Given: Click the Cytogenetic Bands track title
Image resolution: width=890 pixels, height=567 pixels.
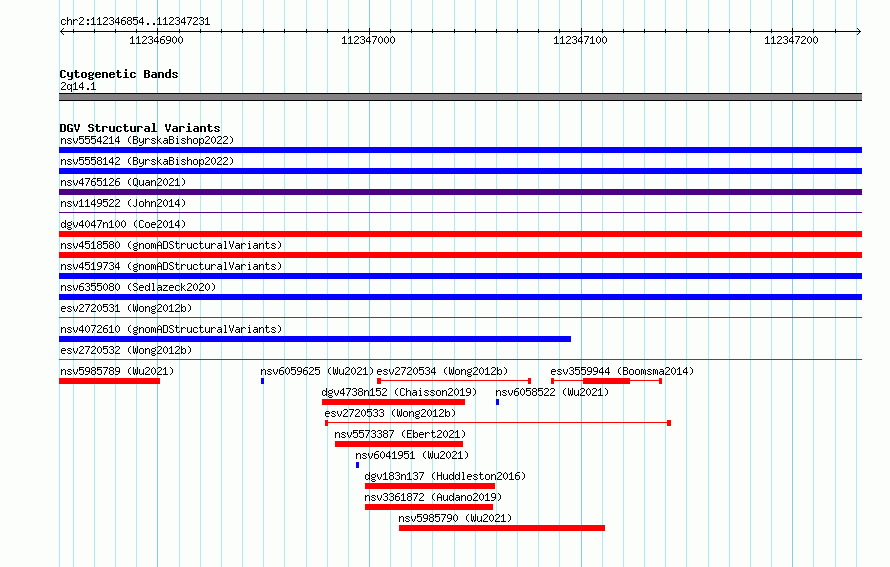Looking at the screenshot, I should 119,74.
